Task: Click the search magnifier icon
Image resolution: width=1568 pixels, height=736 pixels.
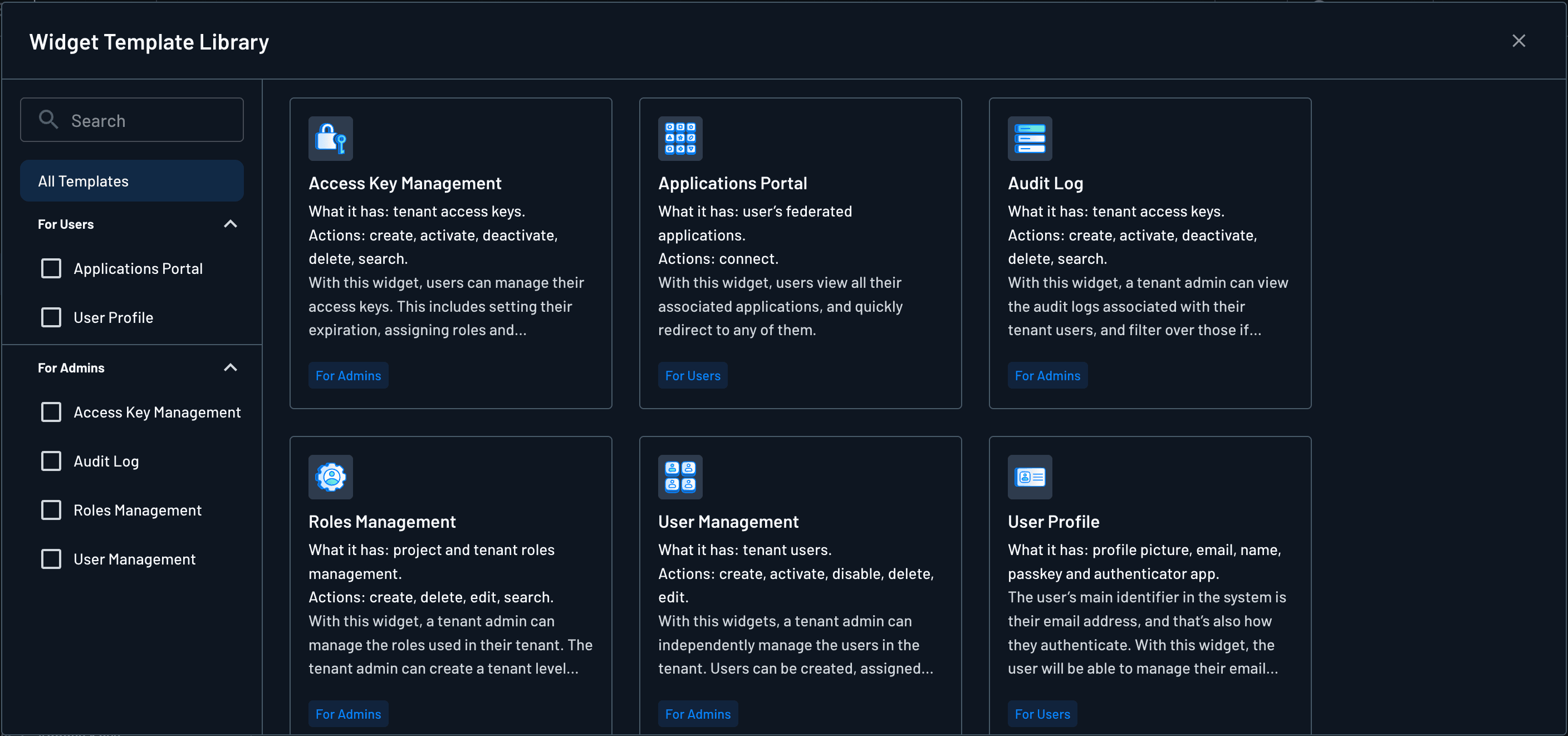Action: 48,119
